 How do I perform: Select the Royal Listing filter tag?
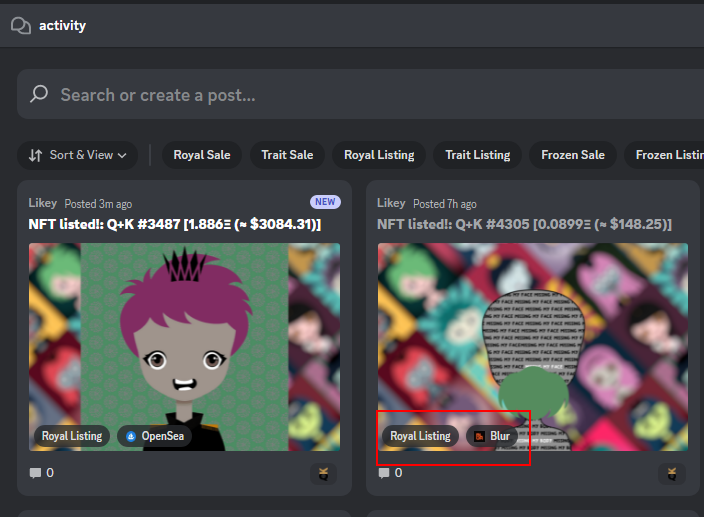pos(379,155)
